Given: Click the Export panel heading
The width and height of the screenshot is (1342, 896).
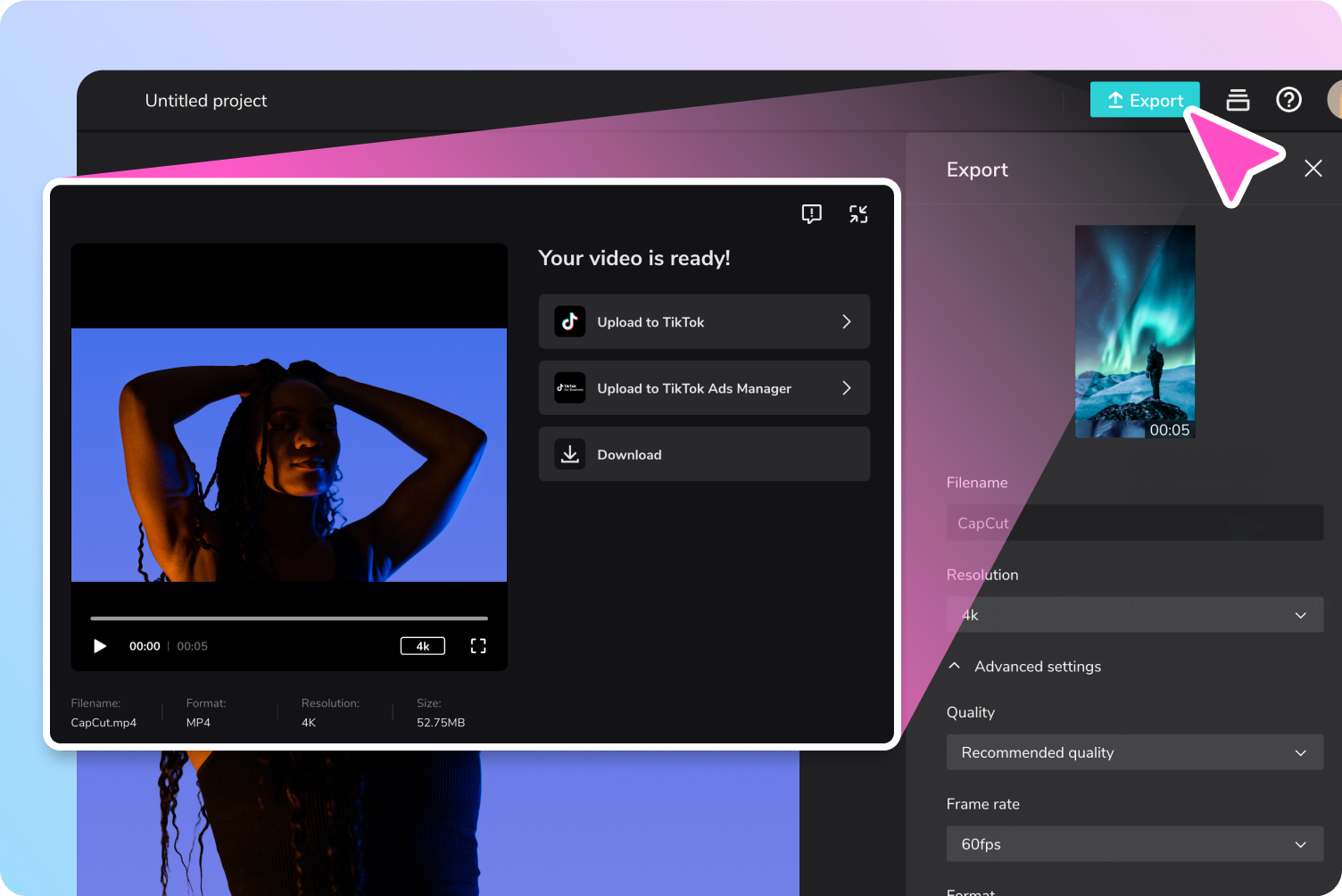Looking at the screenshot, I should (x=977, y=170).
